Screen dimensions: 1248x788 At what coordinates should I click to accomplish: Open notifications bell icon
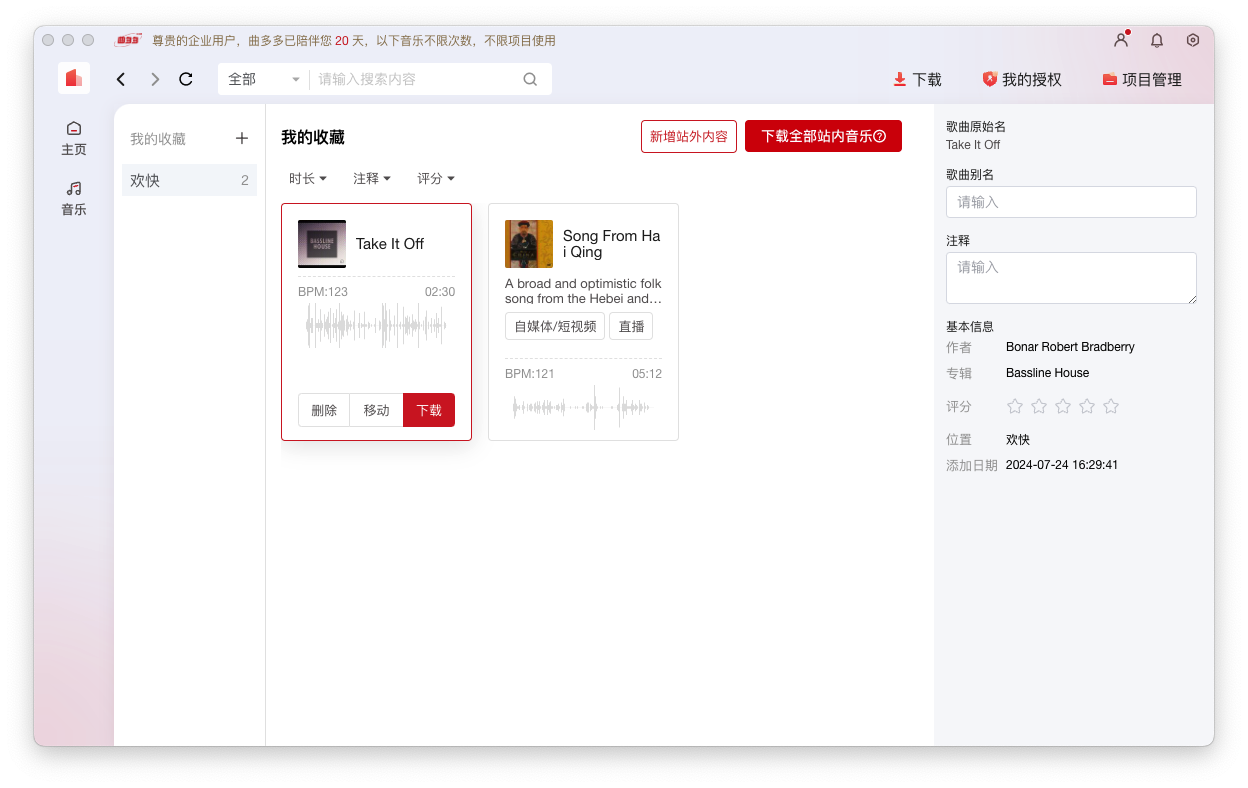coord(1157,40)
